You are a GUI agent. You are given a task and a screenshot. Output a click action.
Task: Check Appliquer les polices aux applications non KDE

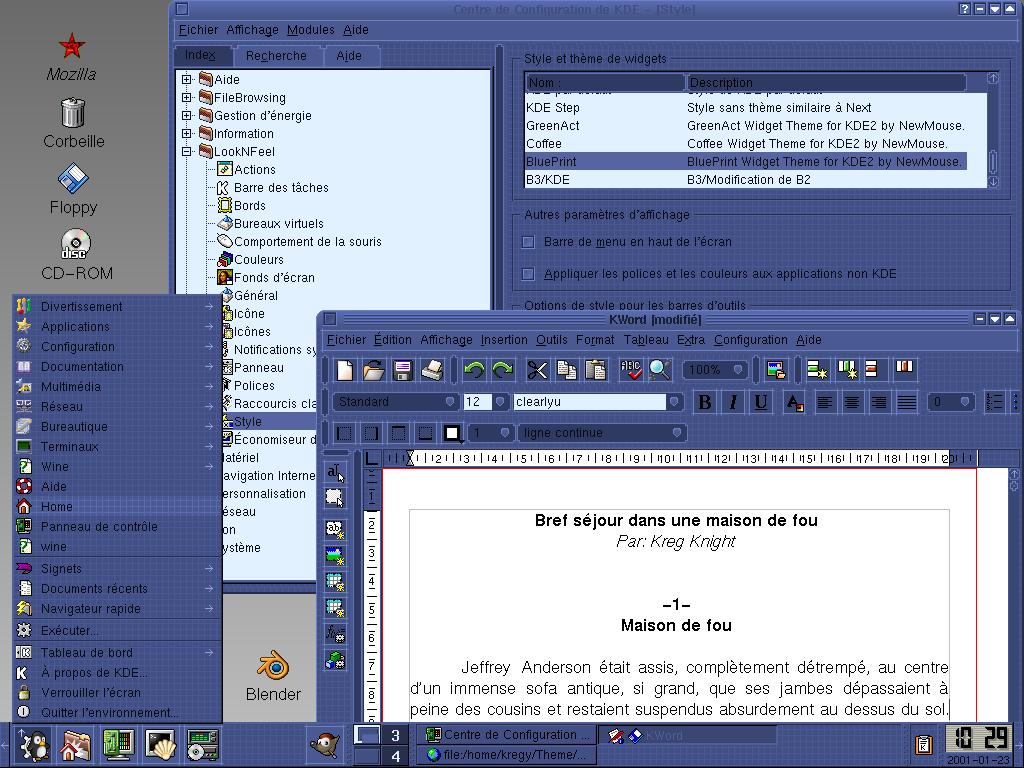528,274
